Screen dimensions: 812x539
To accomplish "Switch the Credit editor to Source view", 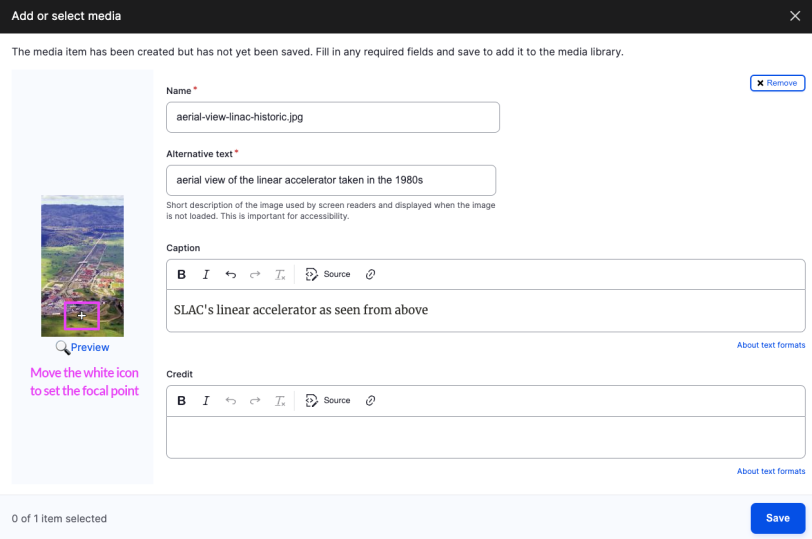I will coord(328,401).
